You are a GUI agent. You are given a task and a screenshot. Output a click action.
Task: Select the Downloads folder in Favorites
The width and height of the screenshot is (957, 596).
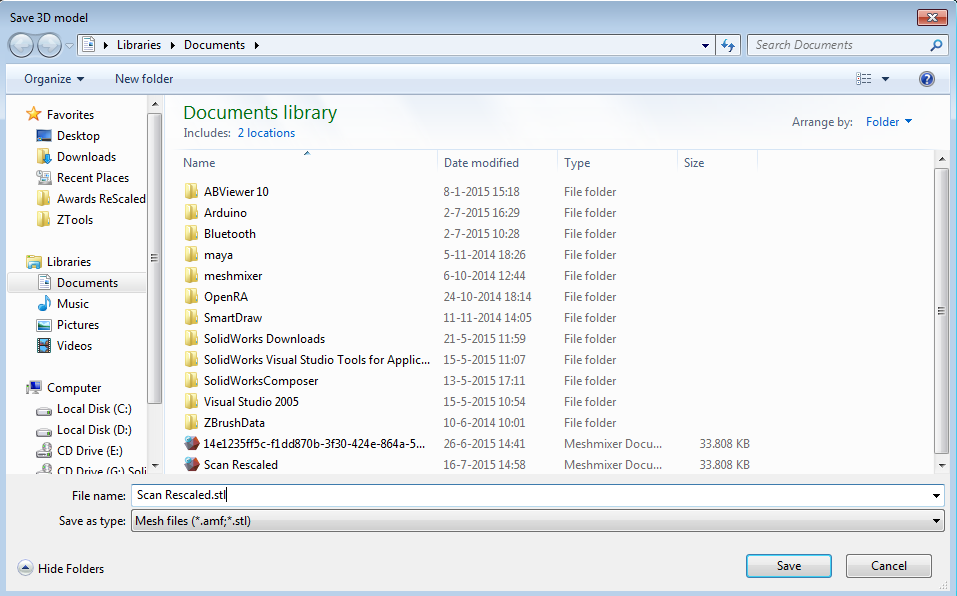(x=86, y=157)
